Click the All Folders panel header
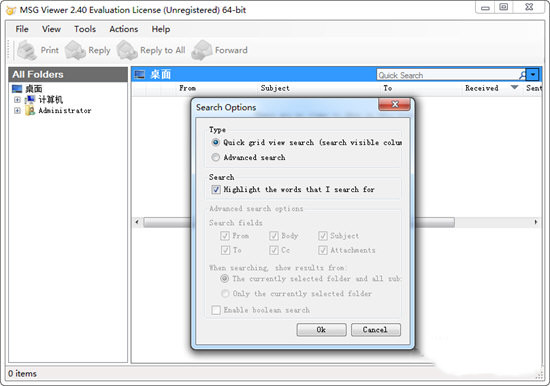550x386 pixels. coord(68,74)
